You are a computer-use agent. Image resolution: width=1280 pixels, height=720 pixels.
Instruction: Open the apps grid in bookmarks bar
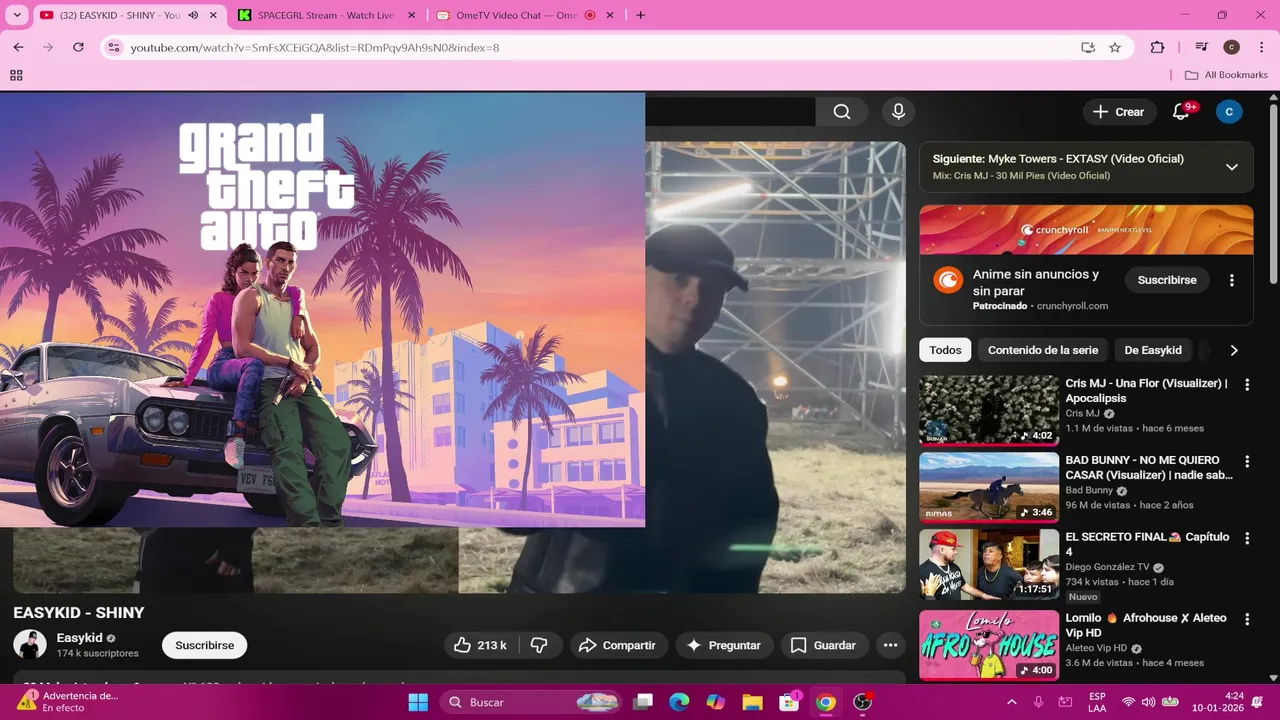(16, 75)
